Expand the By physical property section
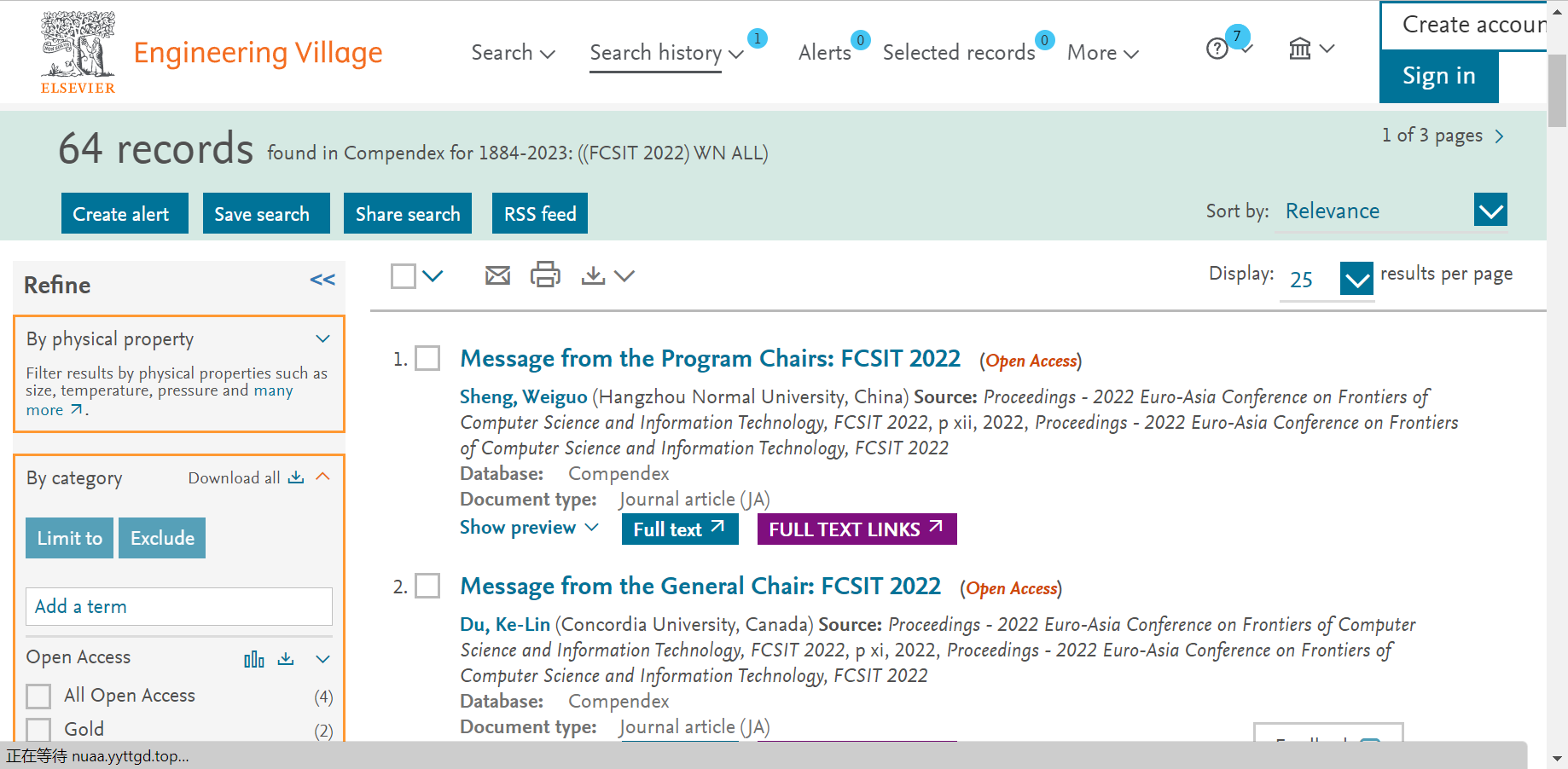Image resolution: width=1568 pixels, height=769 pixels. (322, 338)
